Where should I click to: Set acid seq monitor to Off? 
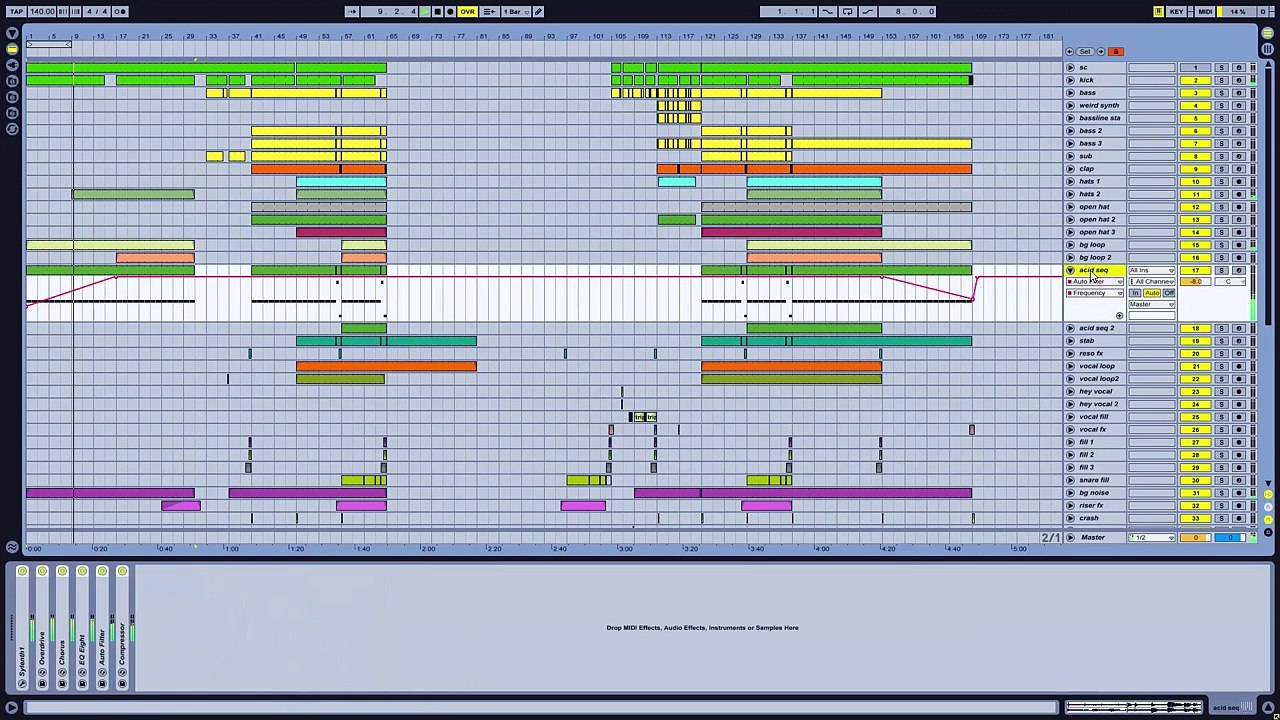[x=1169, y=293]
